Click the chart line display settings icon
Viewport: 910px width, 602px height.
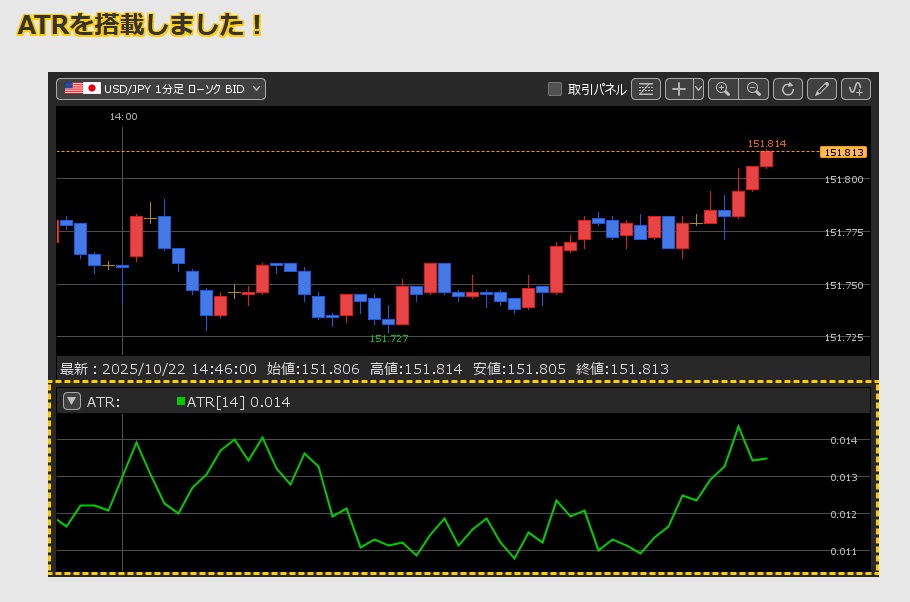pos(646,89)
